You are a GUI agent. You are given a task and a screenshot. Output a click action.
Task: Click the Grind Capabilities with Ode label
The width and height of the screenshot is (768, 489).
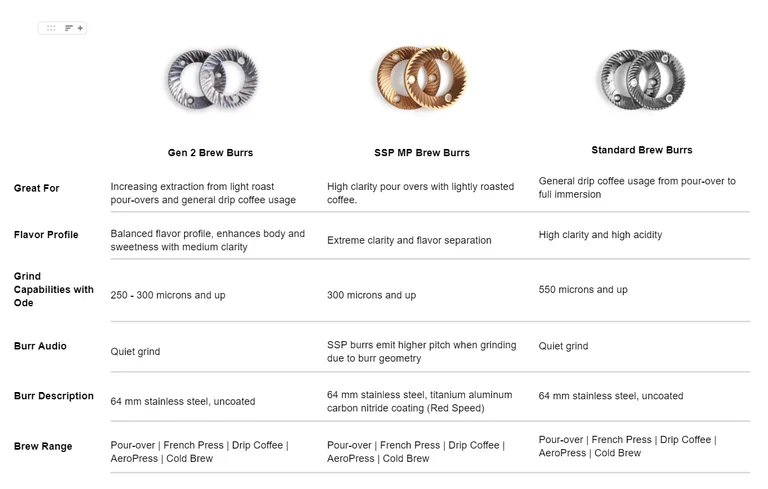pyautogui.click(x=53, y=290)
